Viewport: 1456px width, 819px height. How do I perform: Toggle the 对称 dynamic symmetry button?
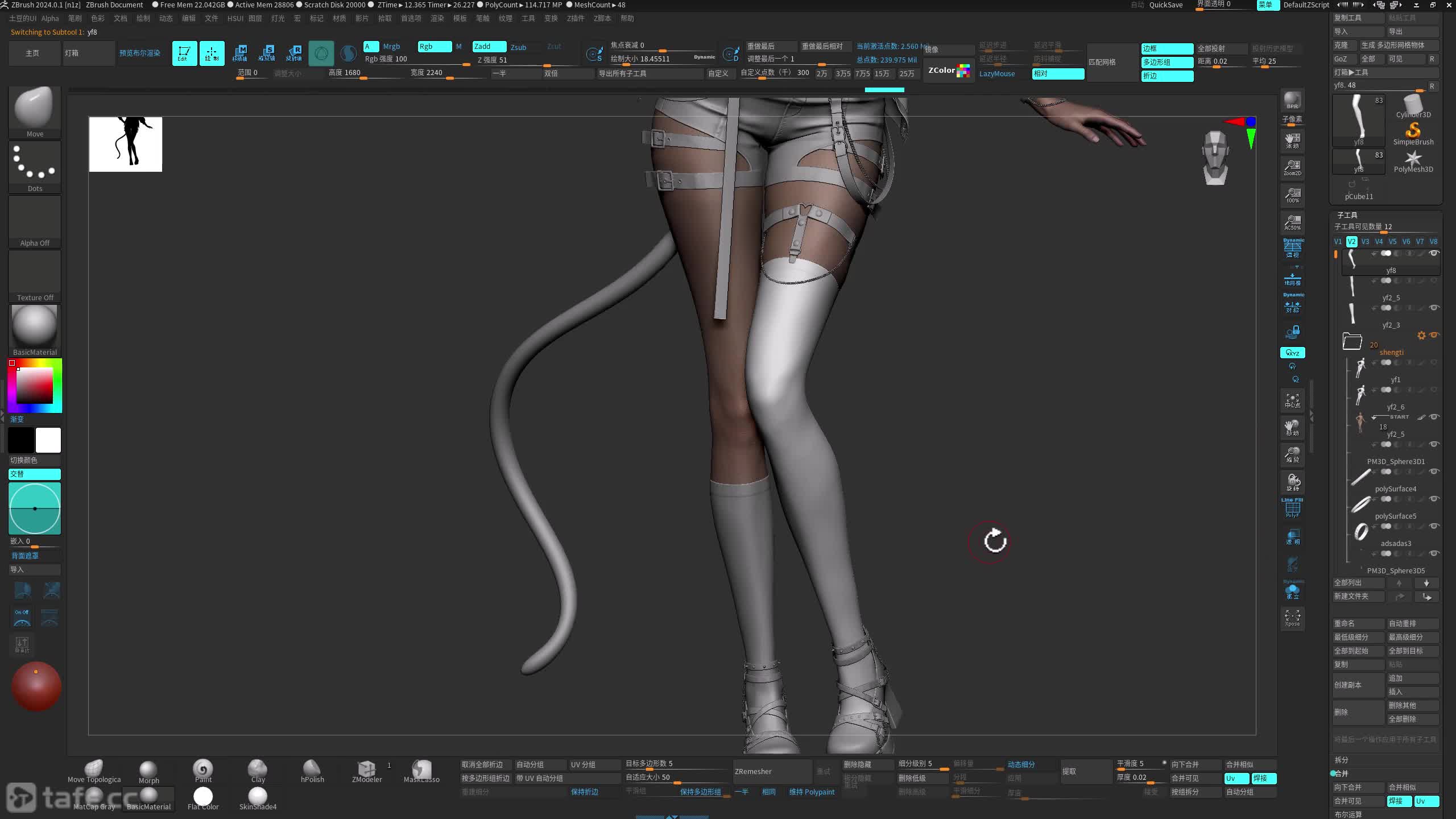point(1292,304)
